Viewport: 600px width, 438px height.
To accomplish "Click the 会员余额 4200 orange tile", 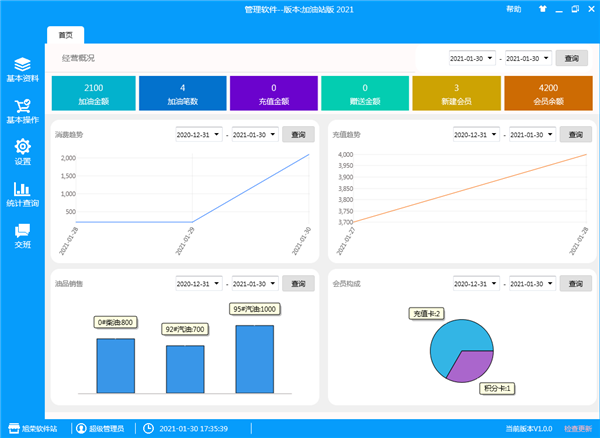I will point(549,94).
